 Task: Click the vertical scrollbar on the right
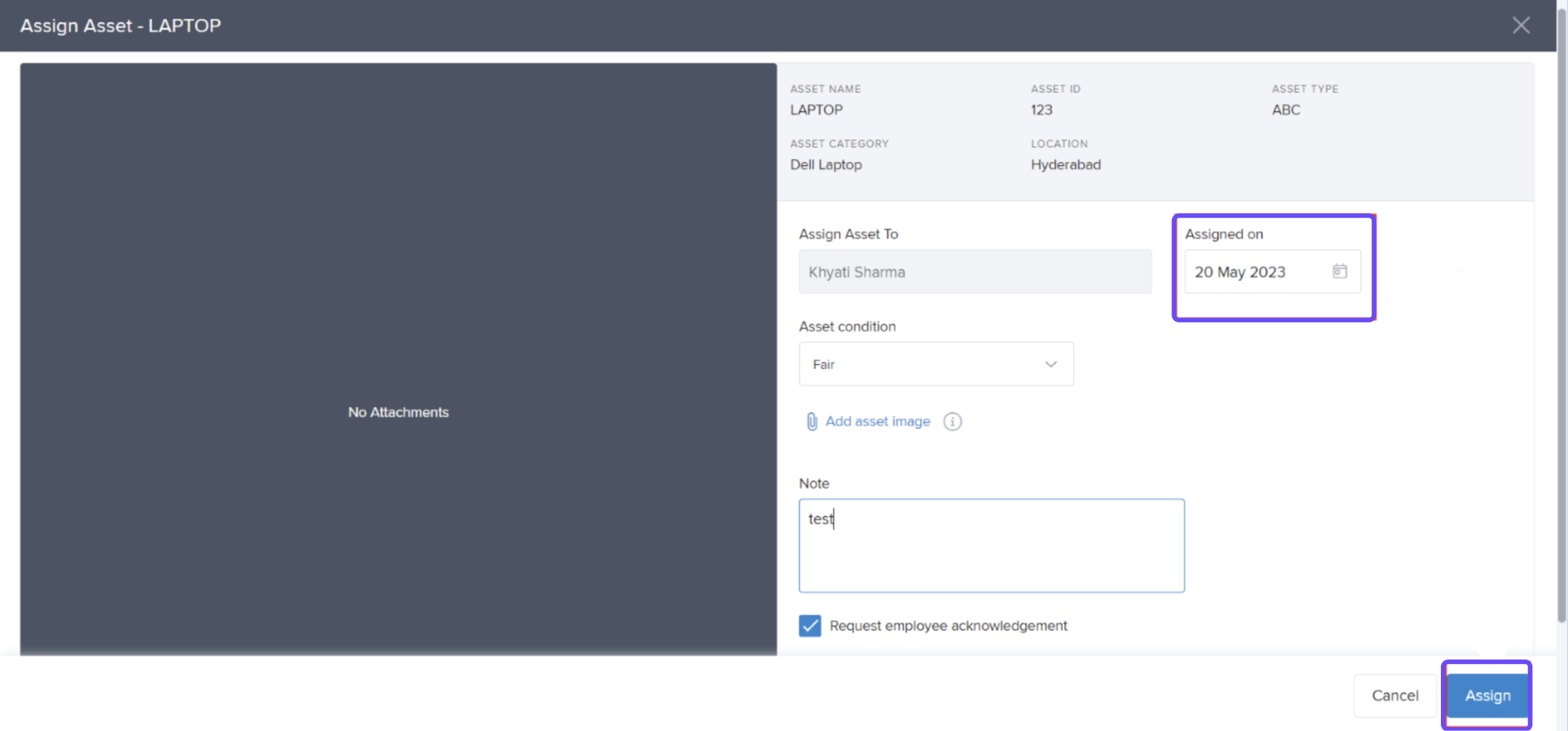1562,319
